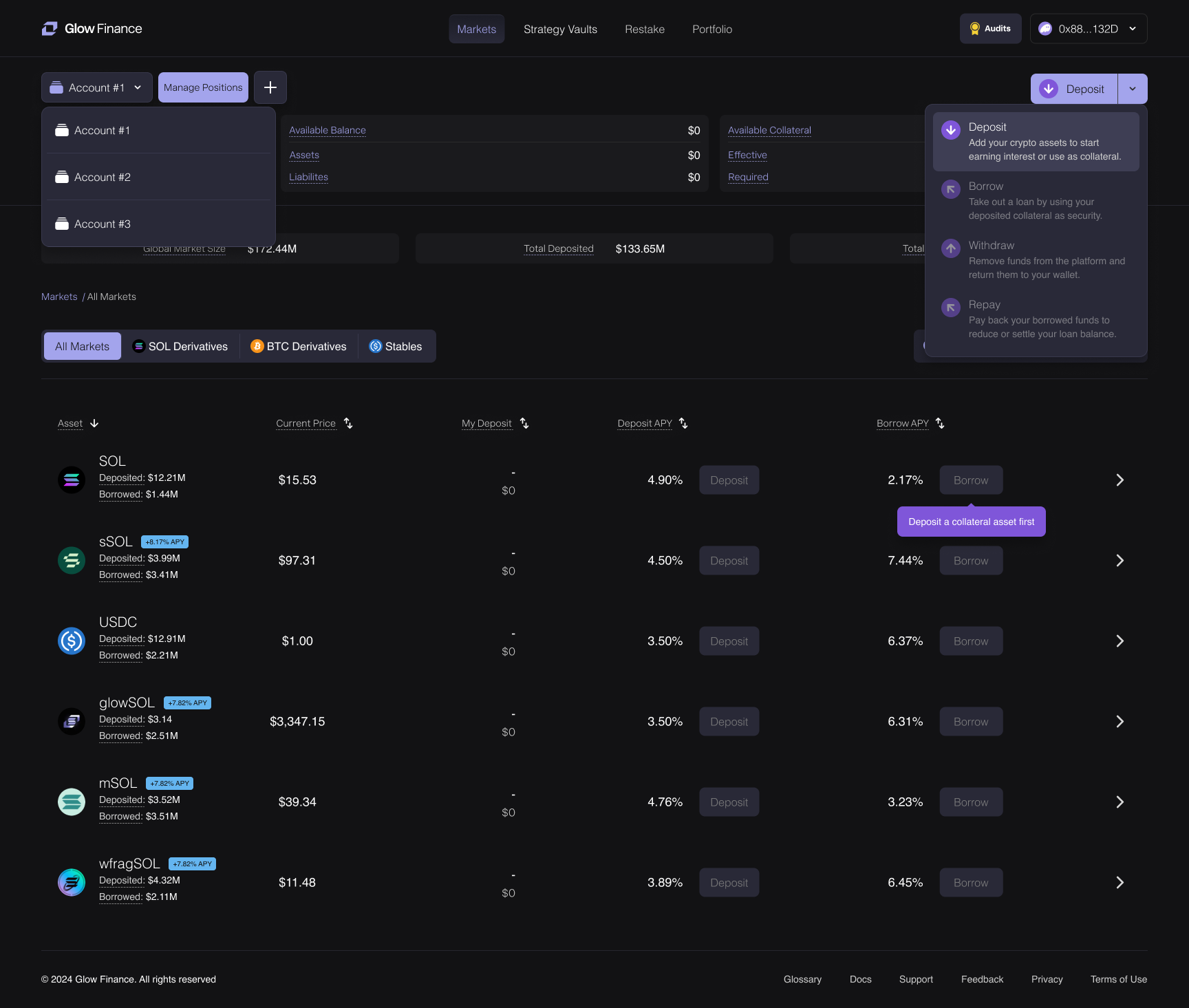Sort by Current Price arrows icon
The height and width of the screenshot is (1008, 1189).
(348, 423)
